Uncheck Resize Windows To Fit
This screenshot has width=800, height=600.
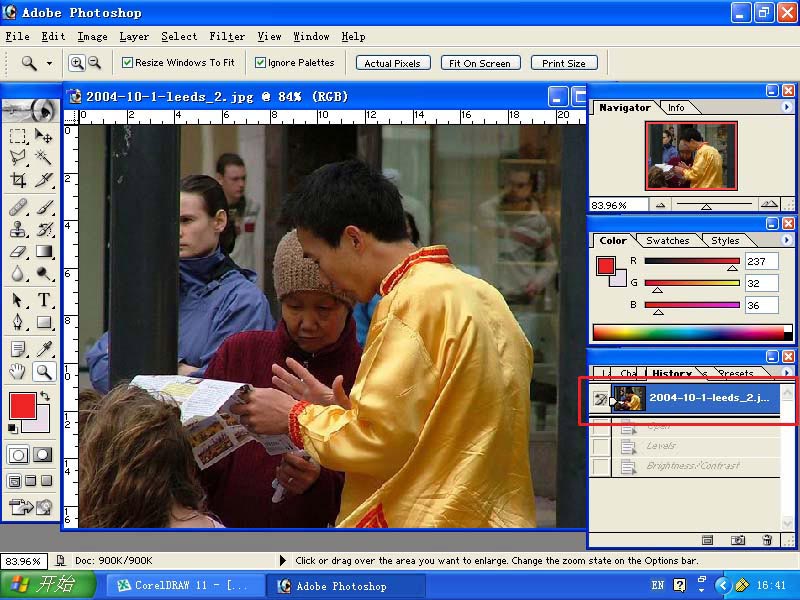point(128,63)
